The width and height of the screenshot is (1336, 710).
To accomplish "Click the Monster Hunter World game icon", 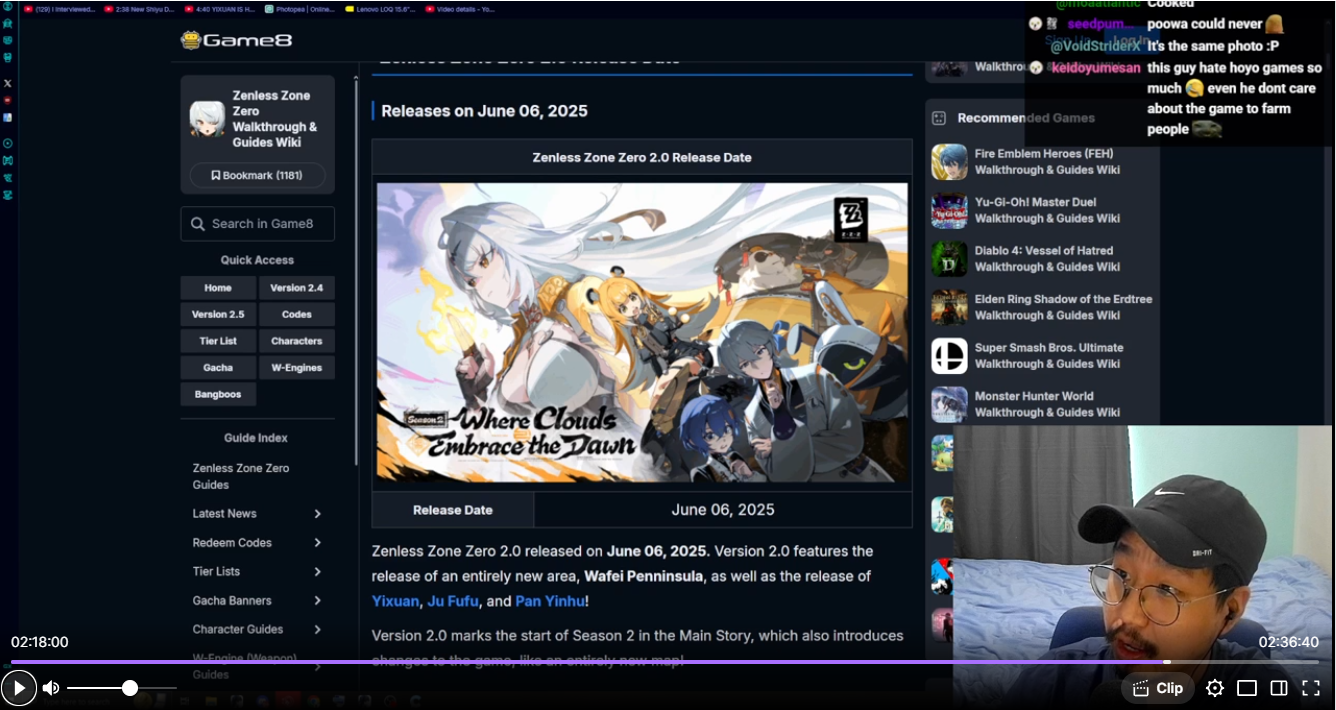I will 949,405.
